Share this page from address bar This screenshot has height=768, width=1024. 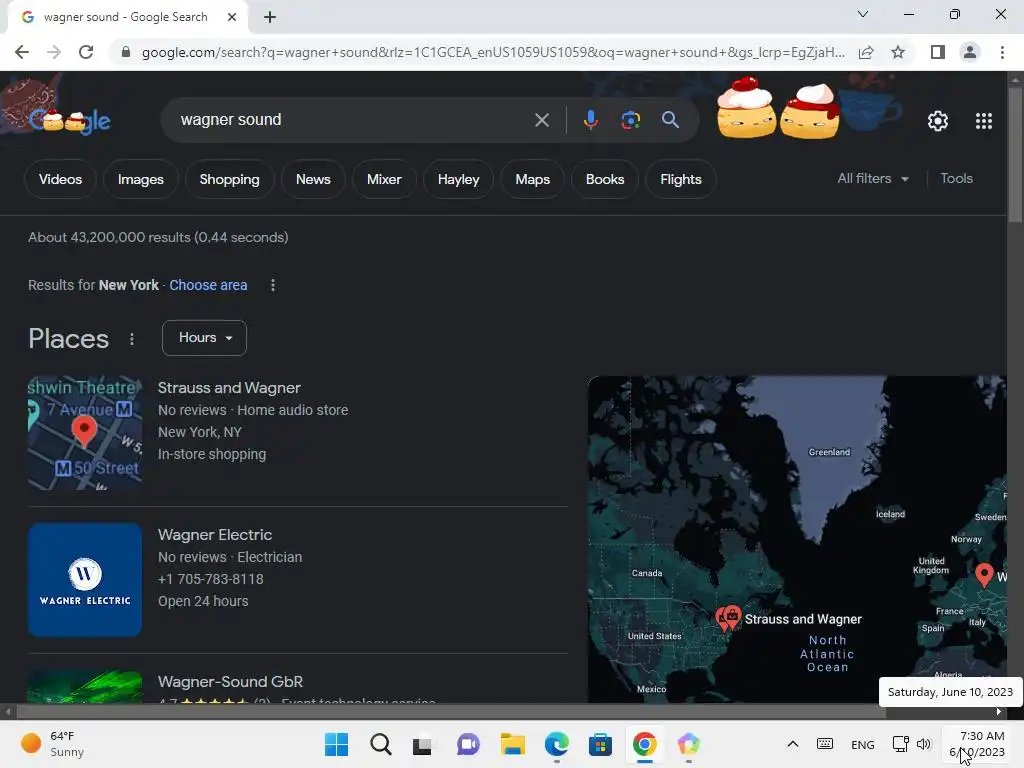click(x=866, y=52)
